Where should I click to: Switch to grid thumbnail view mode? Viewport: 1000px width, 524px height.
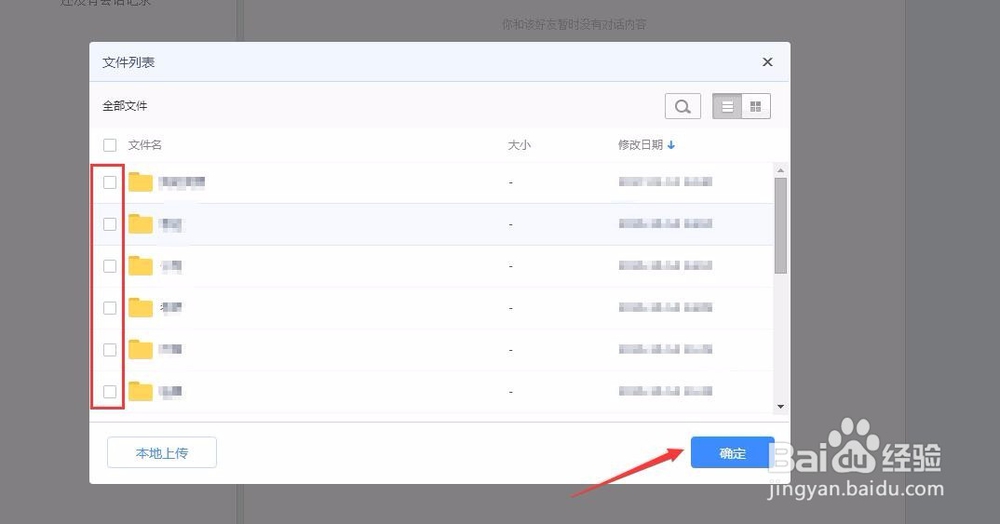coord(756,106)
